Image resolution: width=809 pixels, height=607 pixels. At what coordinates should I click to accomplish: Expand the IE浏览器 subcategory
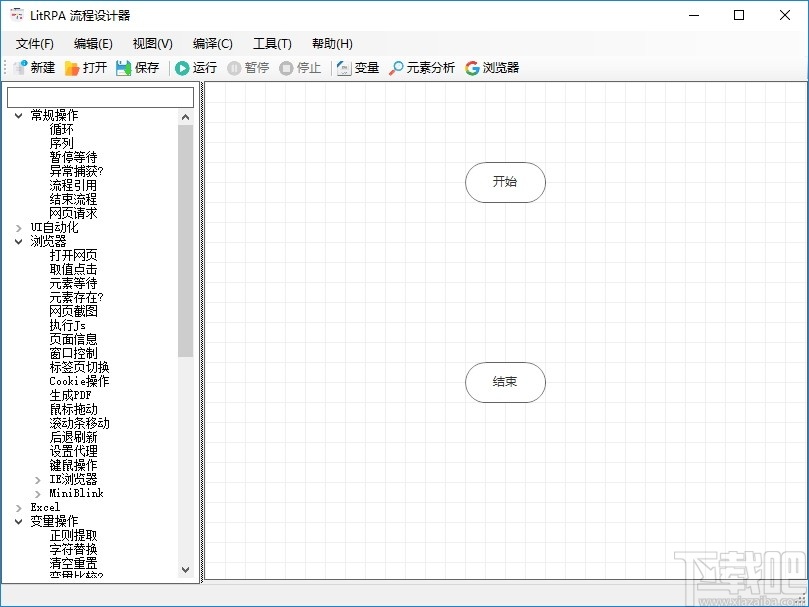(38, 479)
